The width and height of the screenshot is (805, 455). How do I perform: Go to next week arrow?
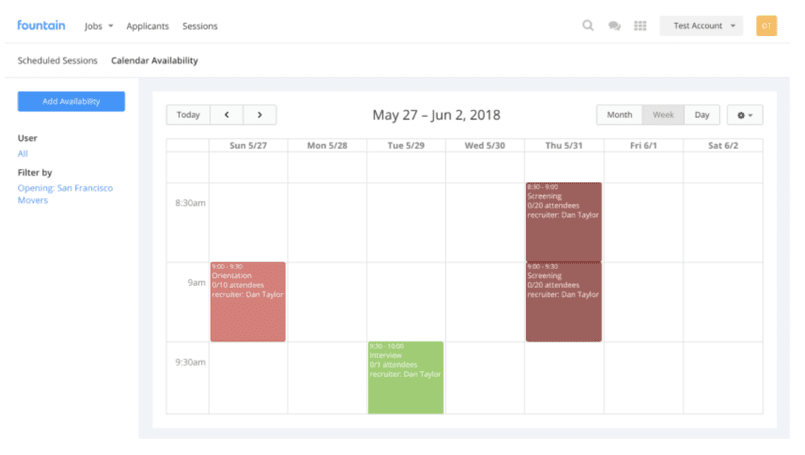click(260, 115)
